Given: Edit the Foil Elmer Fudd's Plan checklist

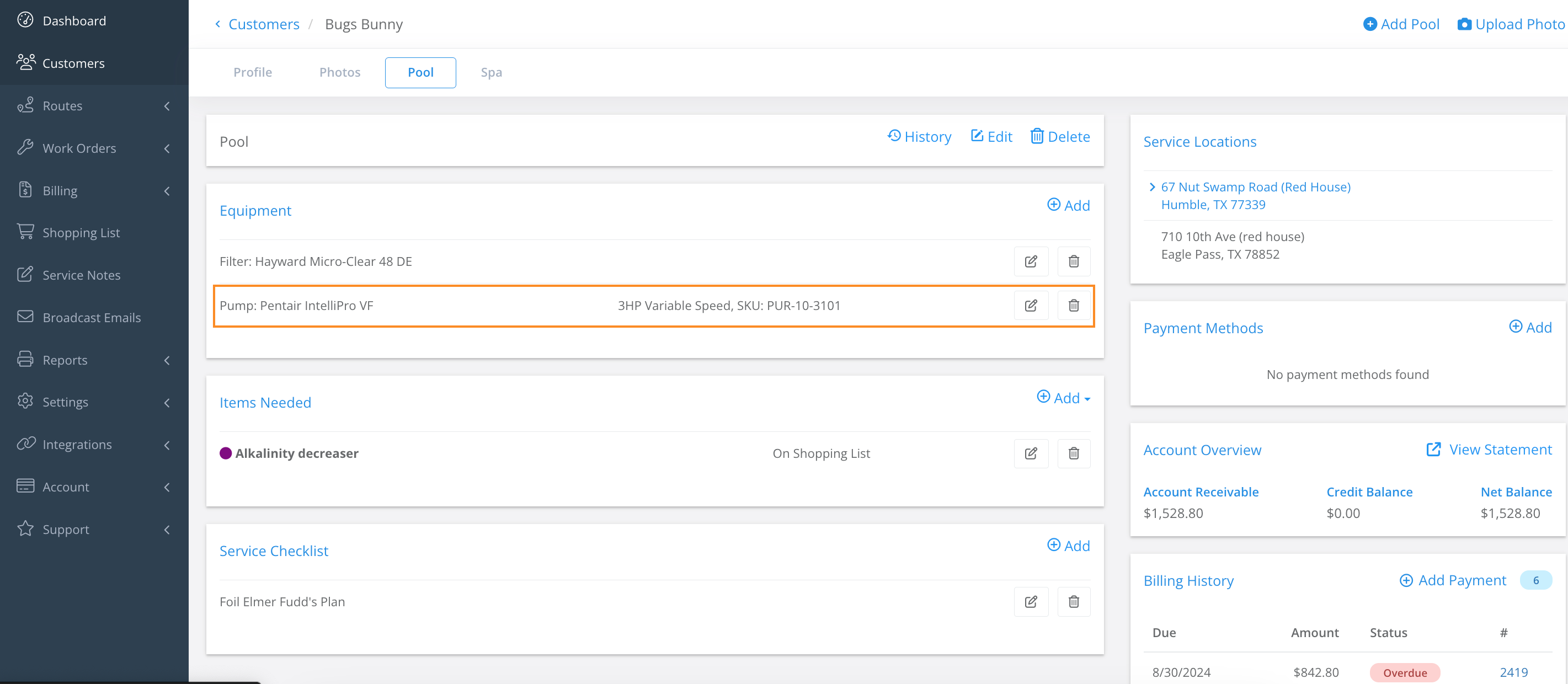Looking at the screenshot, I should 1031,602.
